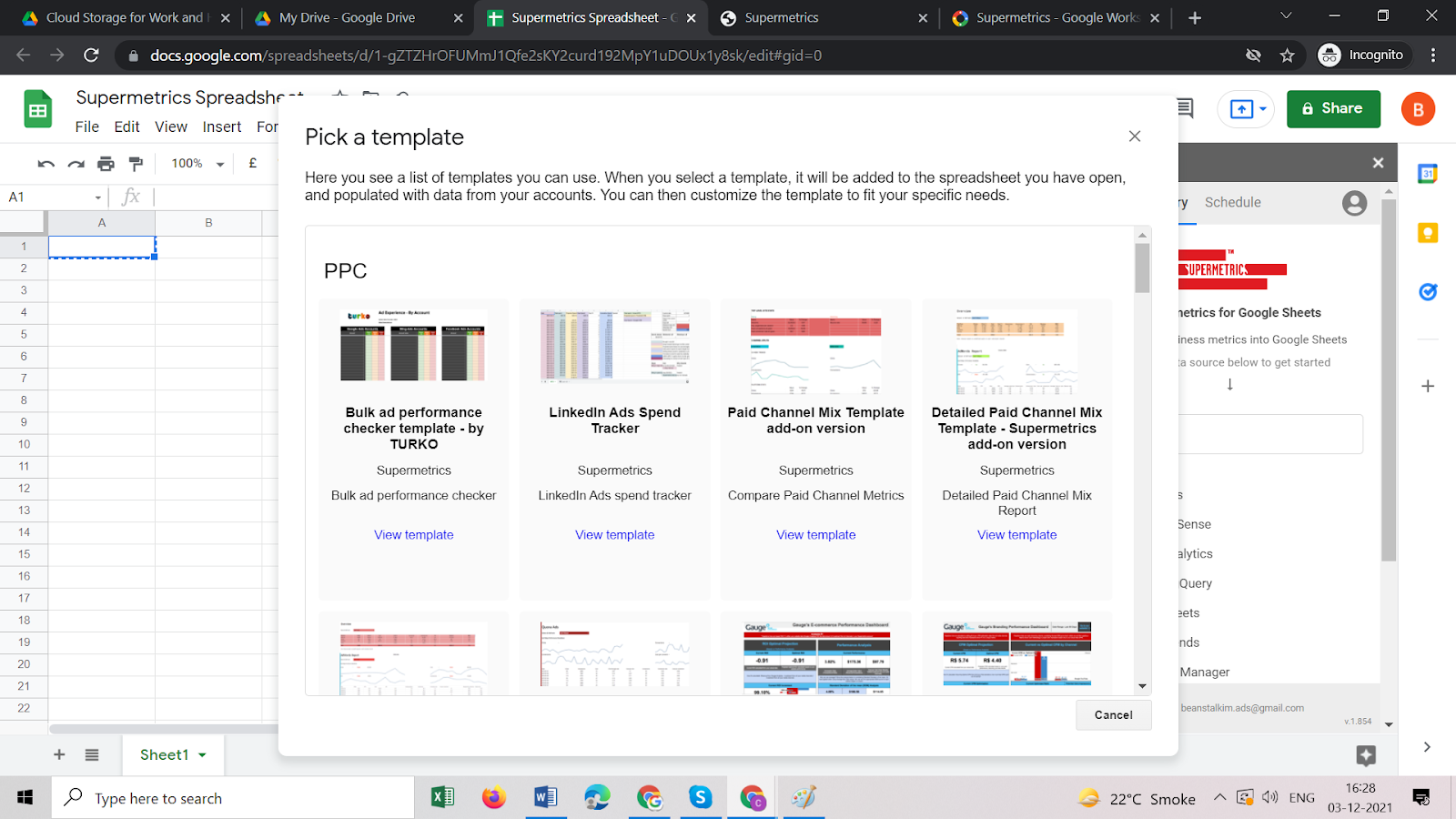This screenshot has height=819, width=1456.
Task: Redo the last action in Sheets
Action: pyautogui.click(x=76, y=164)
